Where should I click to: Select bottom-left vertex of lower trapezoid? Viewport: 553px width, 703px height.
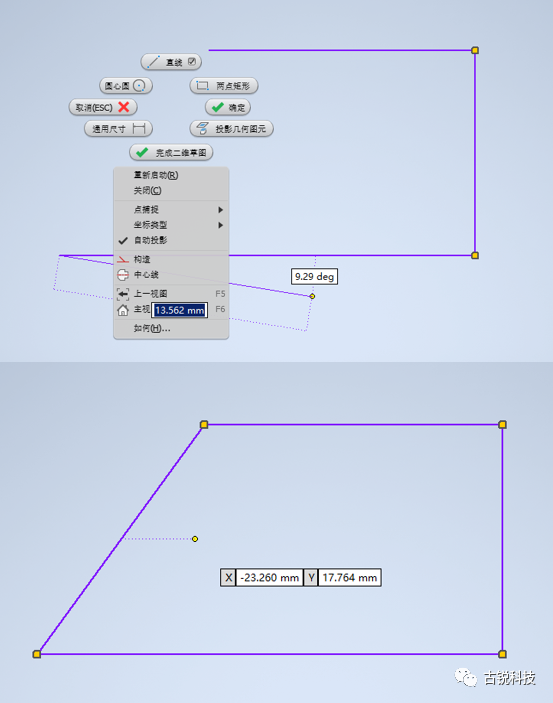[x=37, y=654]
